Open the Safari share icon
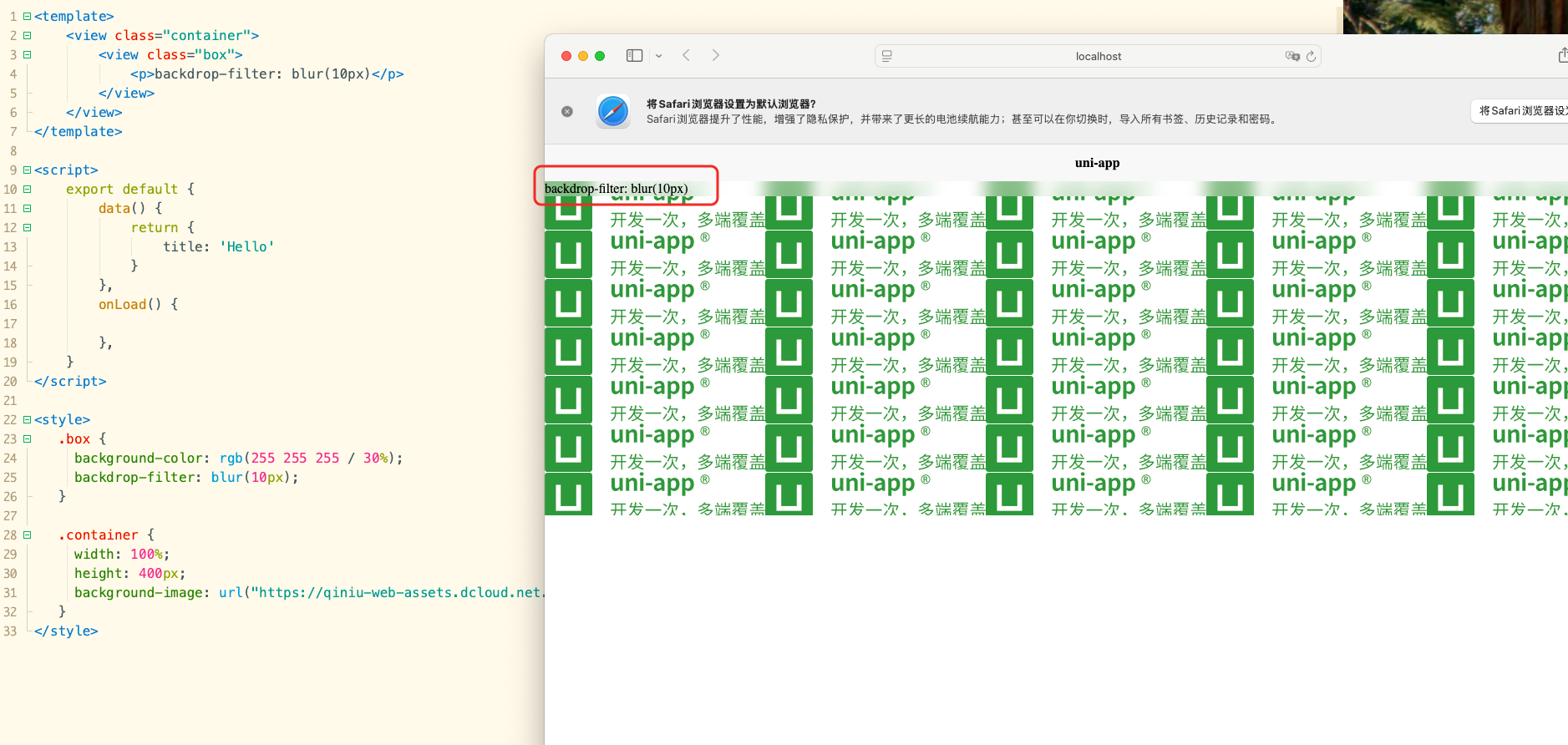The height and width of the screenshot is (745, 1568). pos(1562,55)
